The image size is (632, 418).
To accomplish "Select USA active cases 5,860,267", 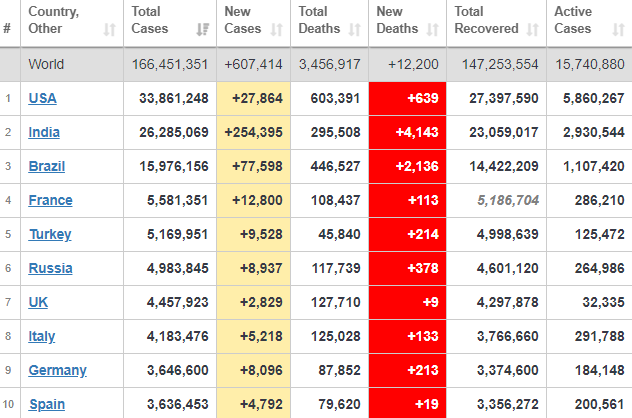I will coord(594,98).
